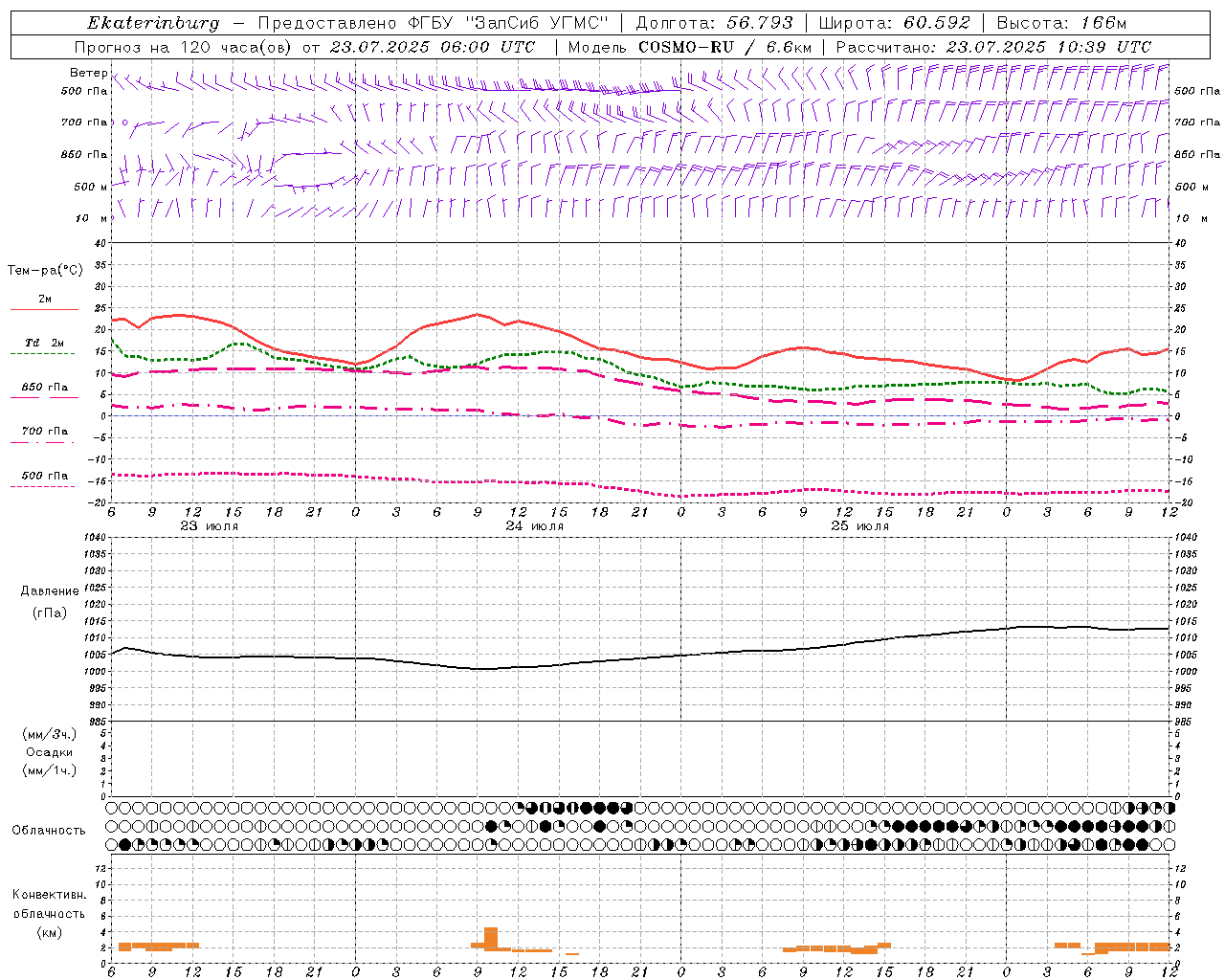Click the "Ekaterinburg" city title
Screen dimensions: 1225x980
(153, 23)
